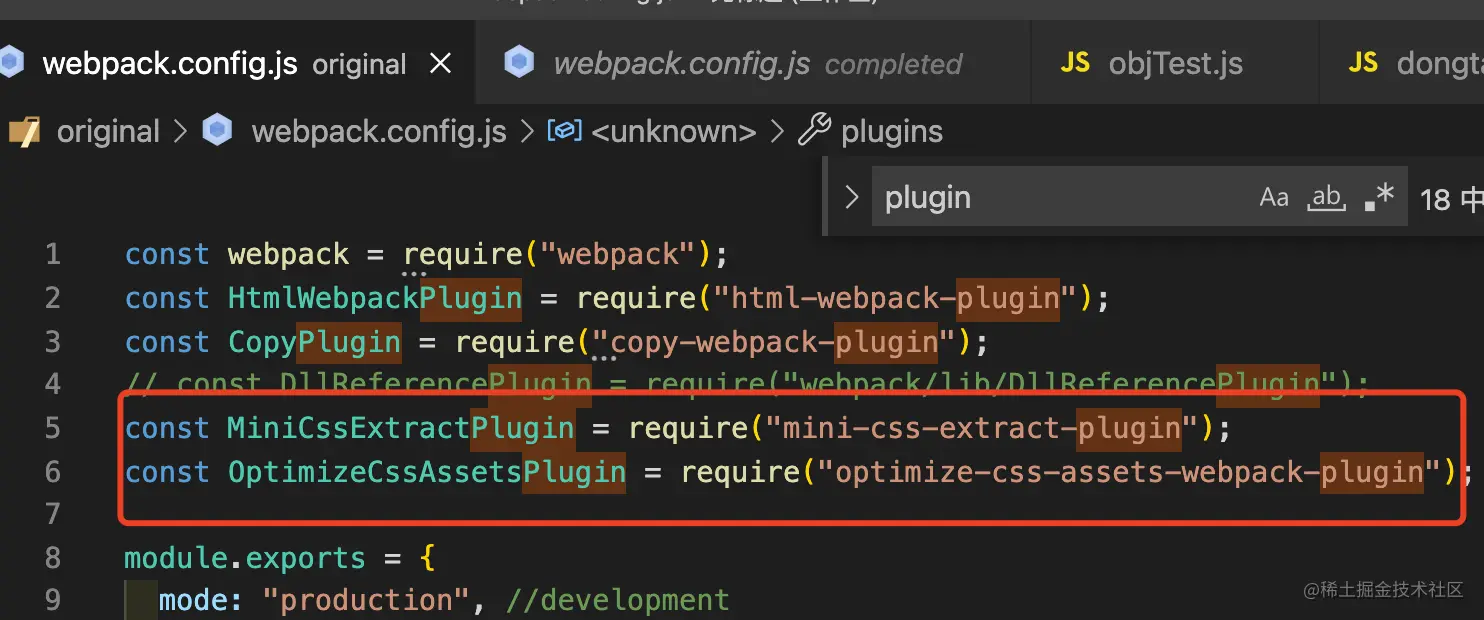Viewport: 1484px width, 620px height.
Task: Enable Use Regular Expression search
Action: coord(1379,198)
